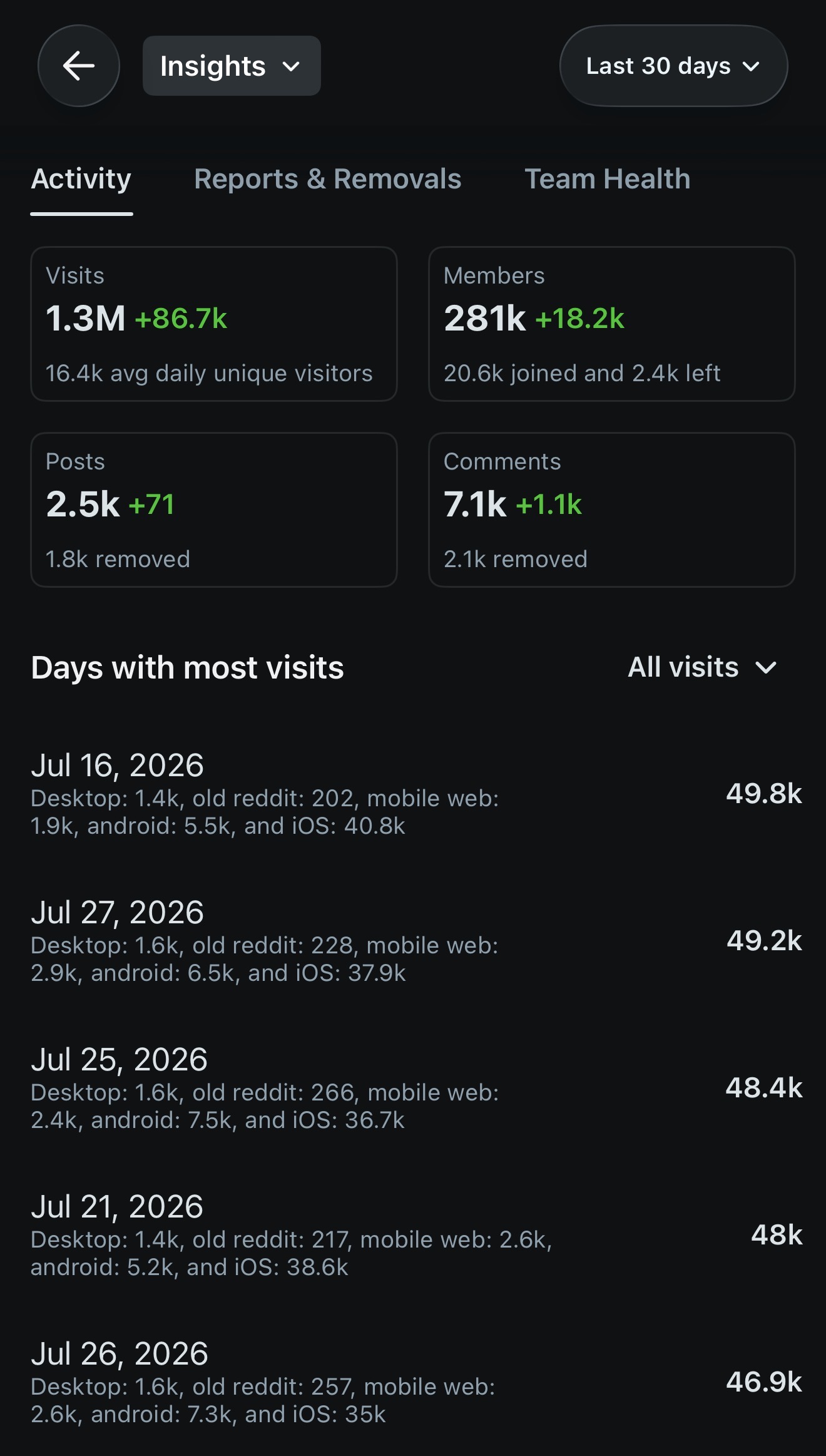Switch to the Reports & Removals tab

pyautogui.click(x=327, y=179)
